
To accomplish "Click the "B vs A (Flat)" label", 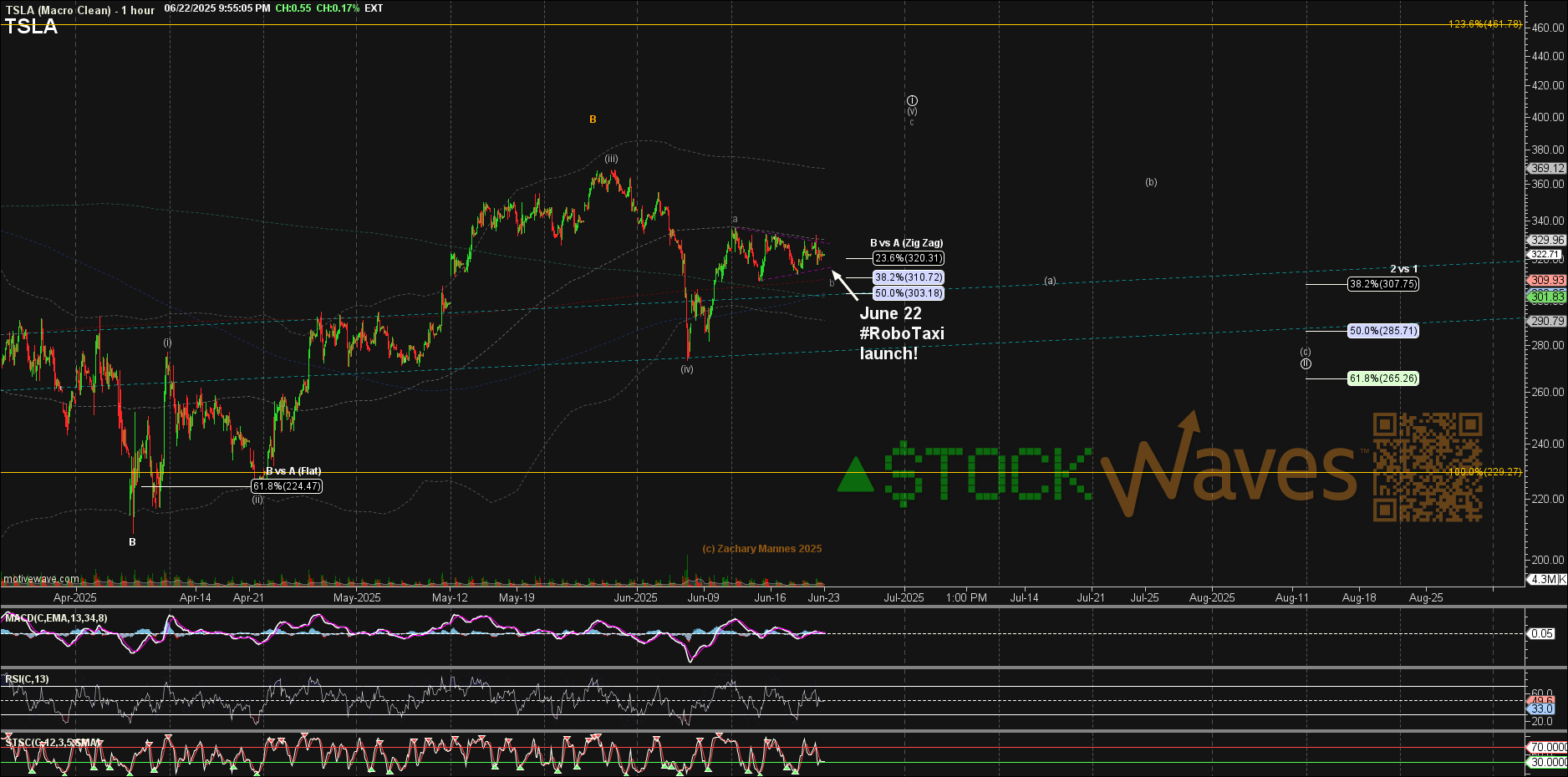I will point(293,471).
